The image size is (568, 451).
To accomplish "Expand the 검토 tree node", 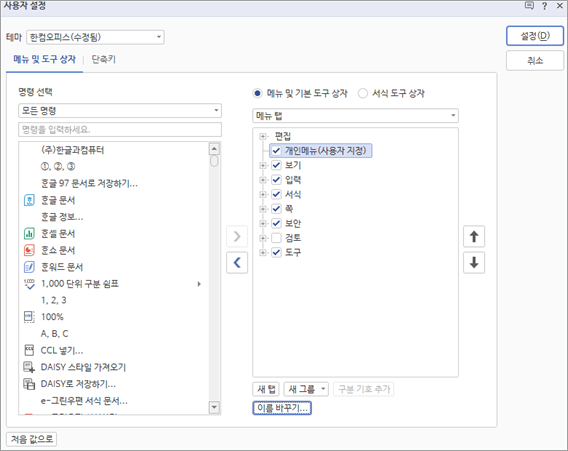I will 263,238.
